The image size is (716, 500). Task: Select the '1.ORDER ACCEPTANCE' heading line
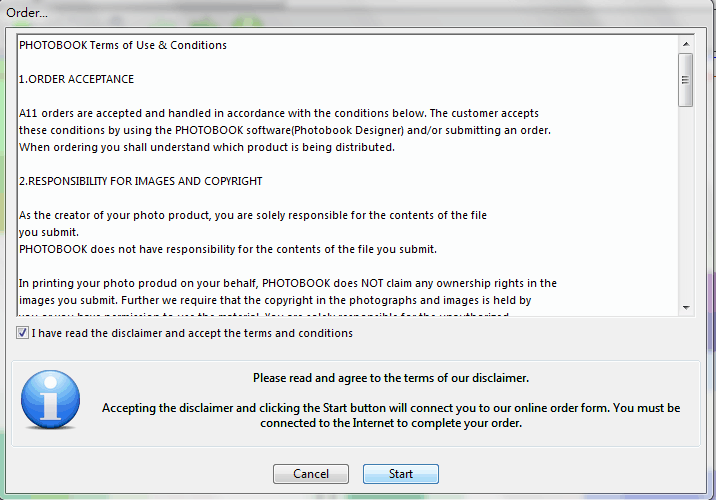(x=76, y=79)
